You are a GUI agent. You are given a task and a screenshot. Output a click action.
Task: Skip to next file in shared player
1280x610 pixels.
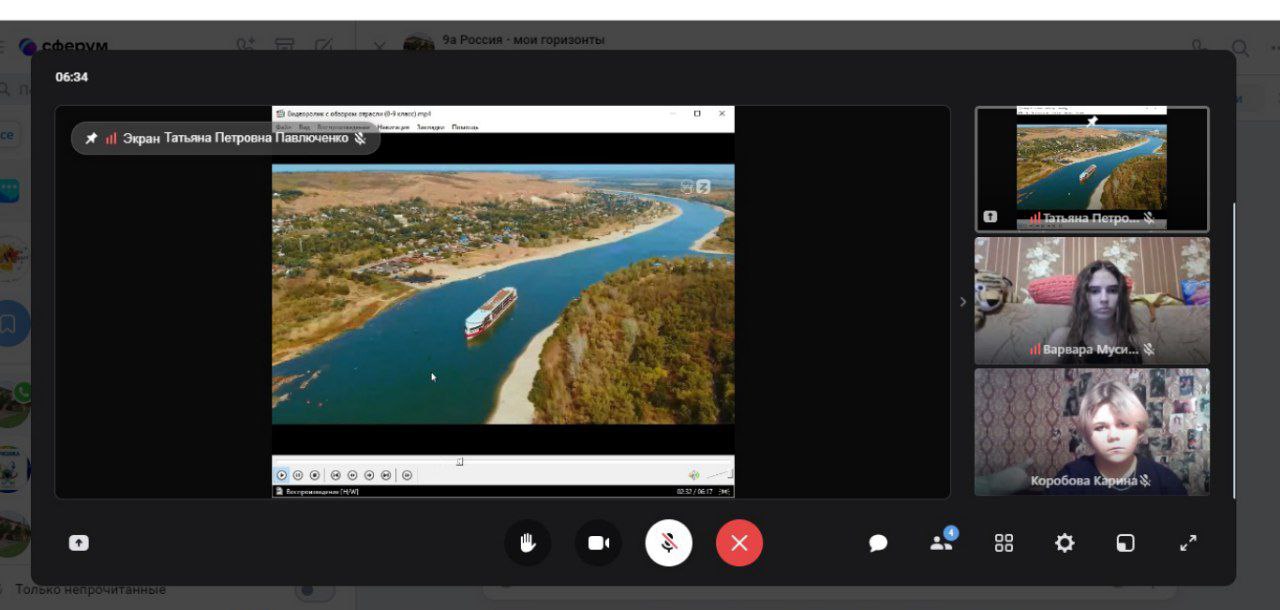[385, 475]
